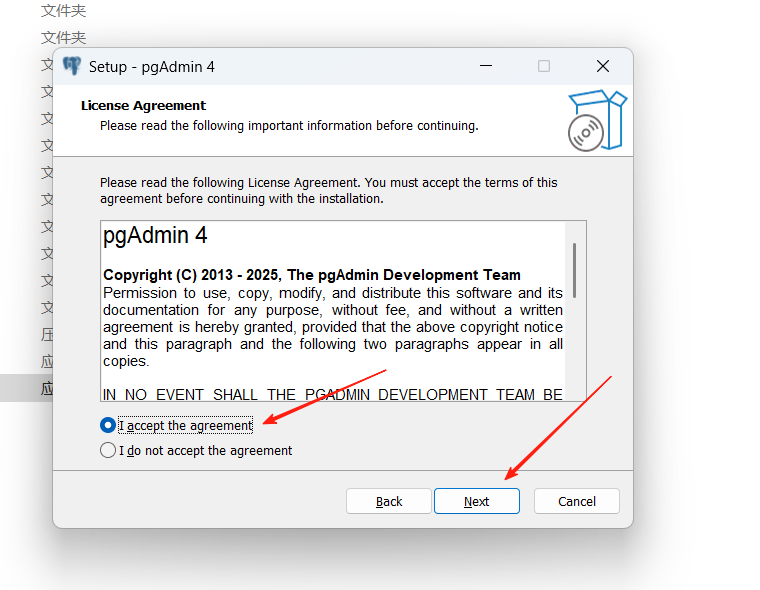The height and width of the screenshot is (590, 760).
Task: Click first 文件夹 row in background file list
Action: pyautogui.click(x=63, y=11)
